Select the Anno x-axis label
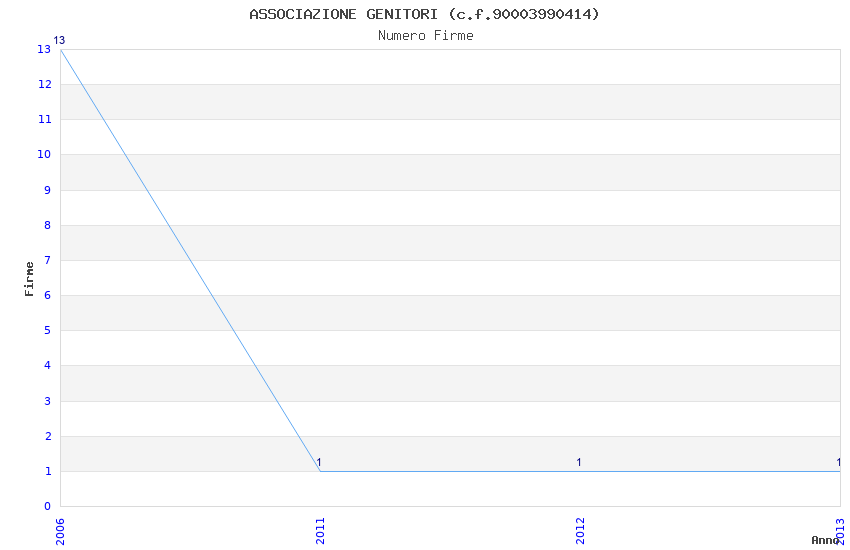The height and width of the screenshot is (550, 850). (x=825, y=540)
